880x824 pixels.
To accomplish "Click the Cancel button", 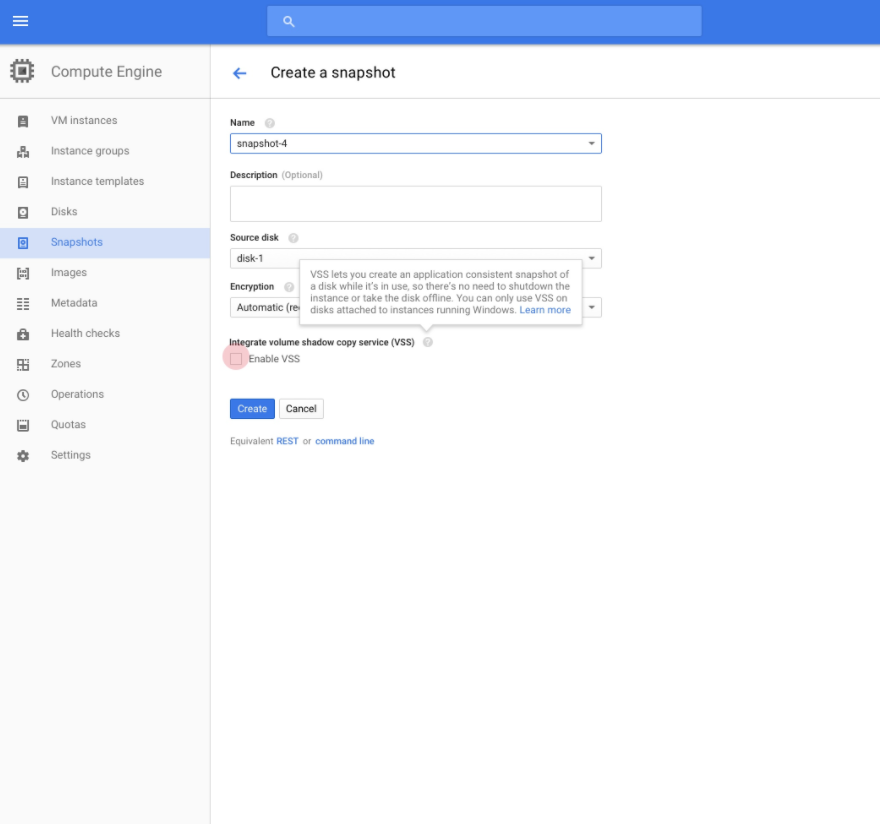I will [301, 409].
